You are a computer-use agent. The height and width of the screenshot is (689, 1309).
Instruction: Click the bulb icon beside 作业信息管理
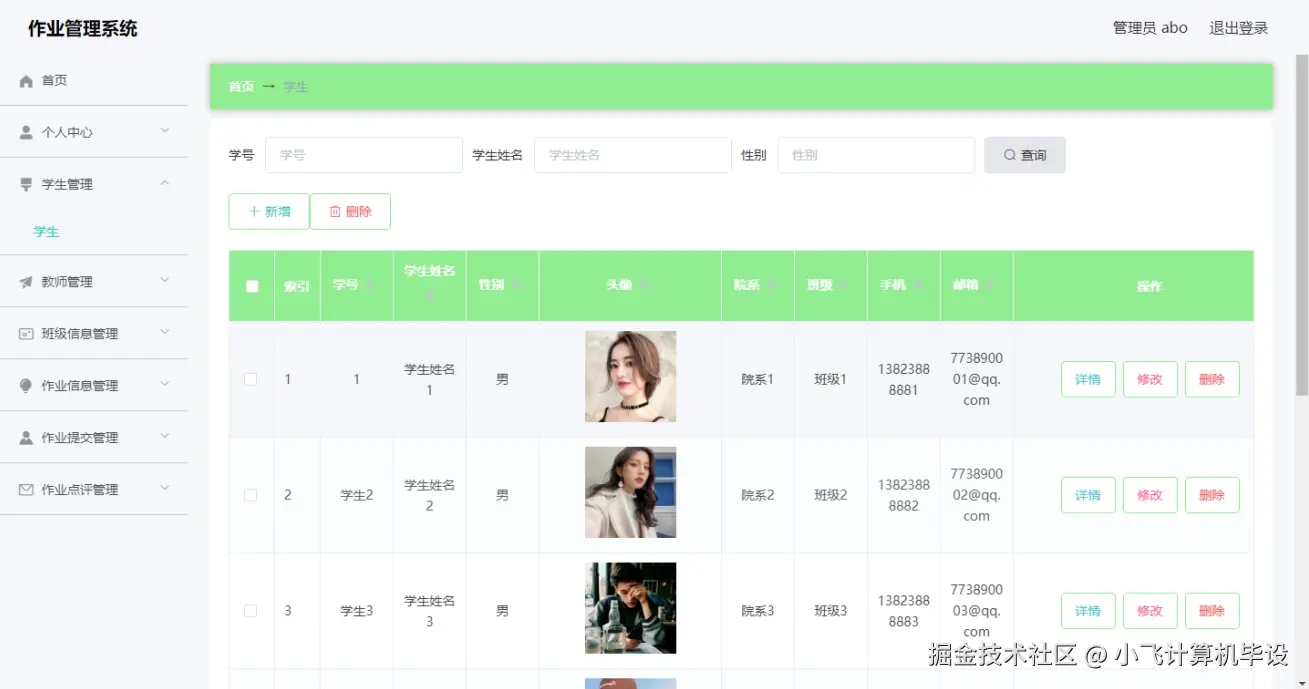[26, 386]
